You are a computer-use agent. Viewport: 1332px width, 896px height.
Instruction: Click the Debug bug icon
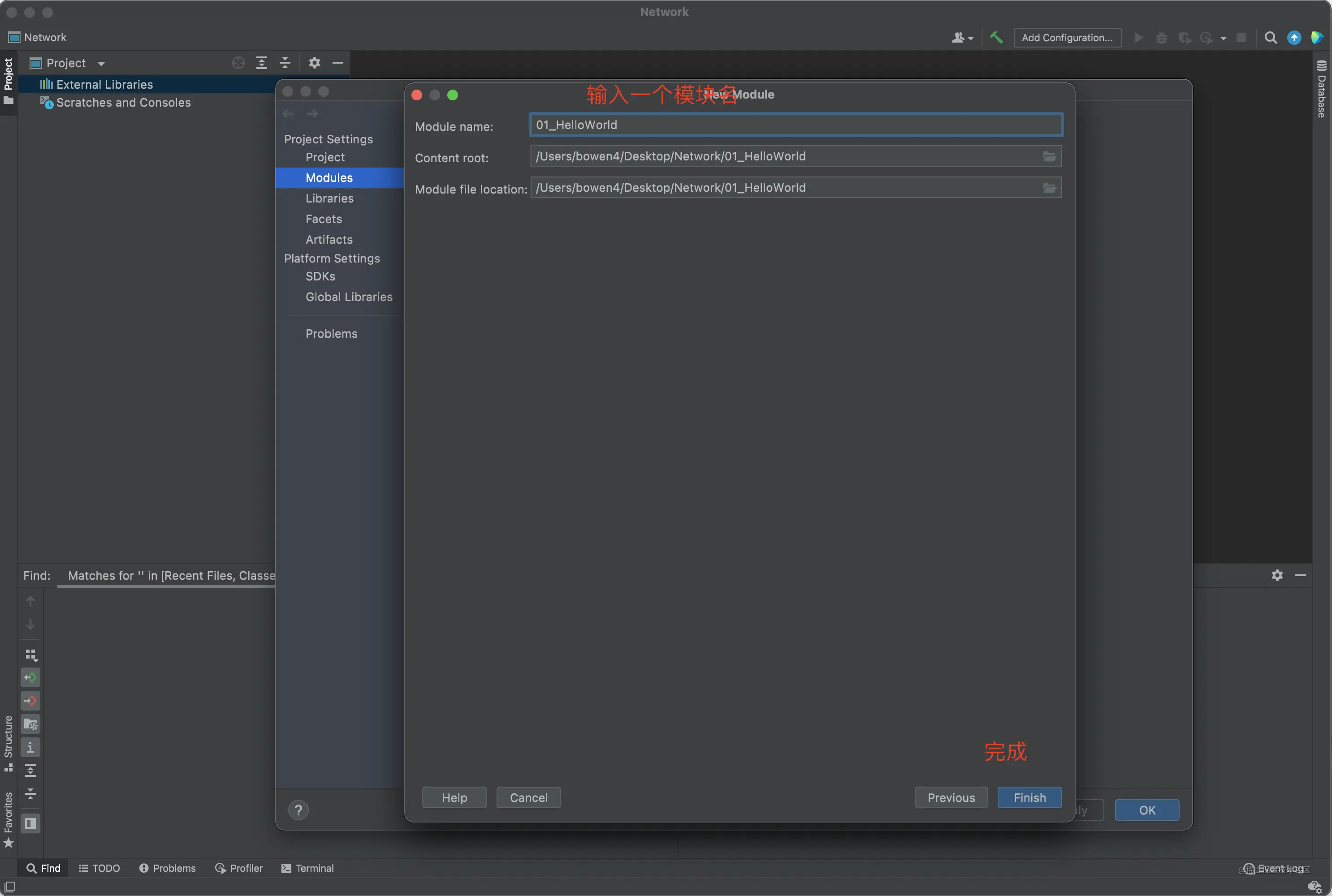(x=1161, y=38)
